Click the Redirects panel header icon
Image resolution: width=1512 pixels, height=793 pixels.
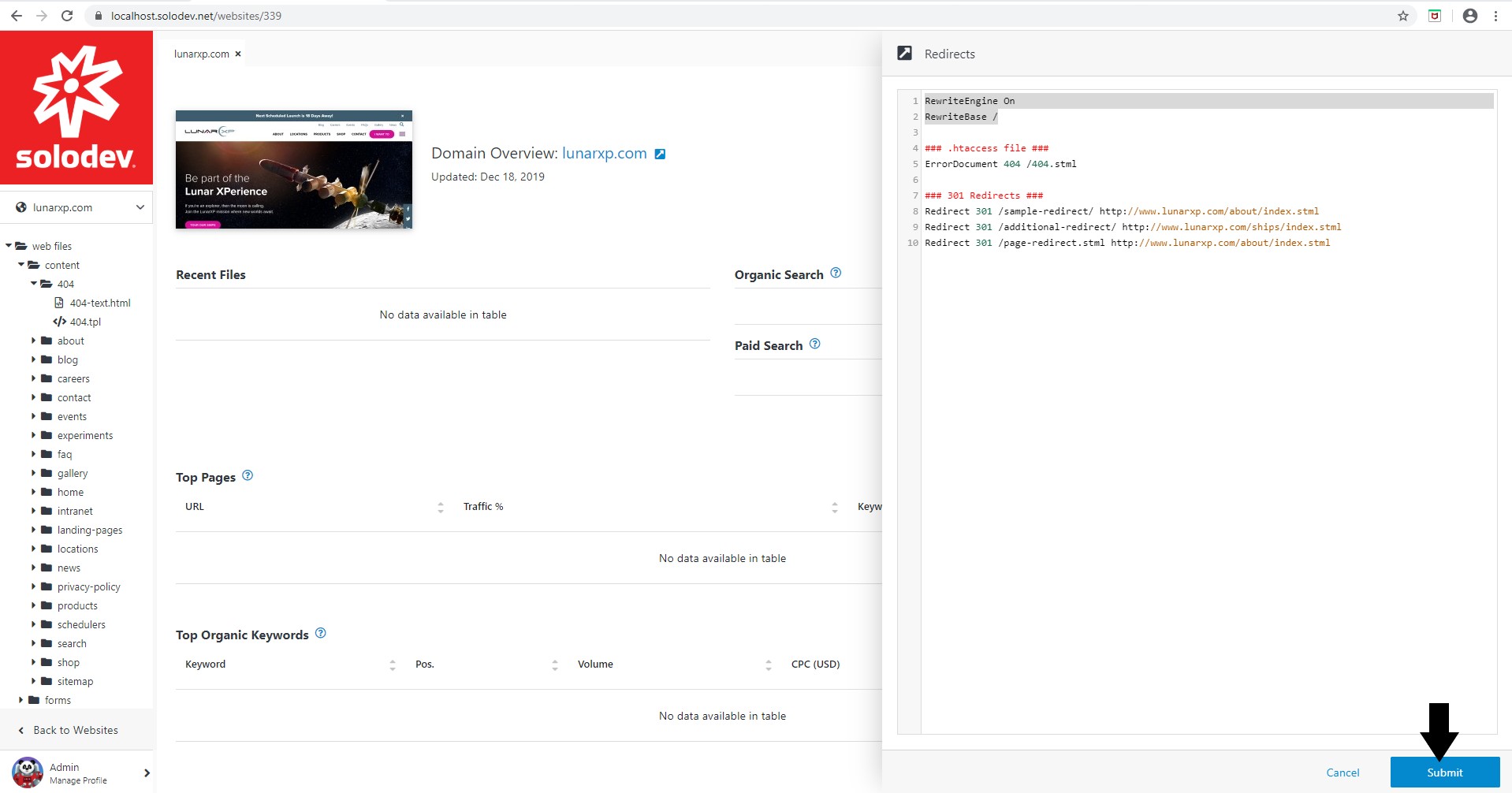pos(905,53)
